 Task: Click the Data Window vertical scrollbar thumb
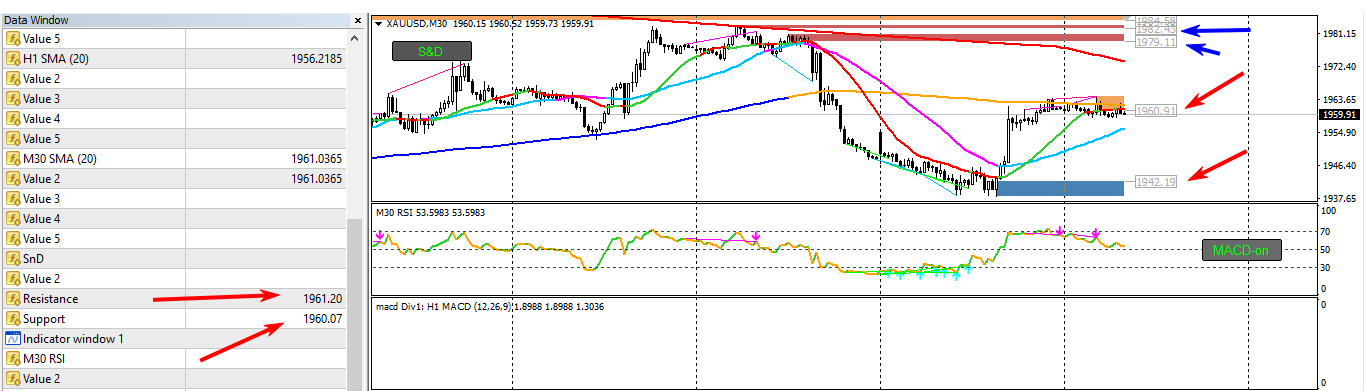pyautogui.click(x=354, y=305)
